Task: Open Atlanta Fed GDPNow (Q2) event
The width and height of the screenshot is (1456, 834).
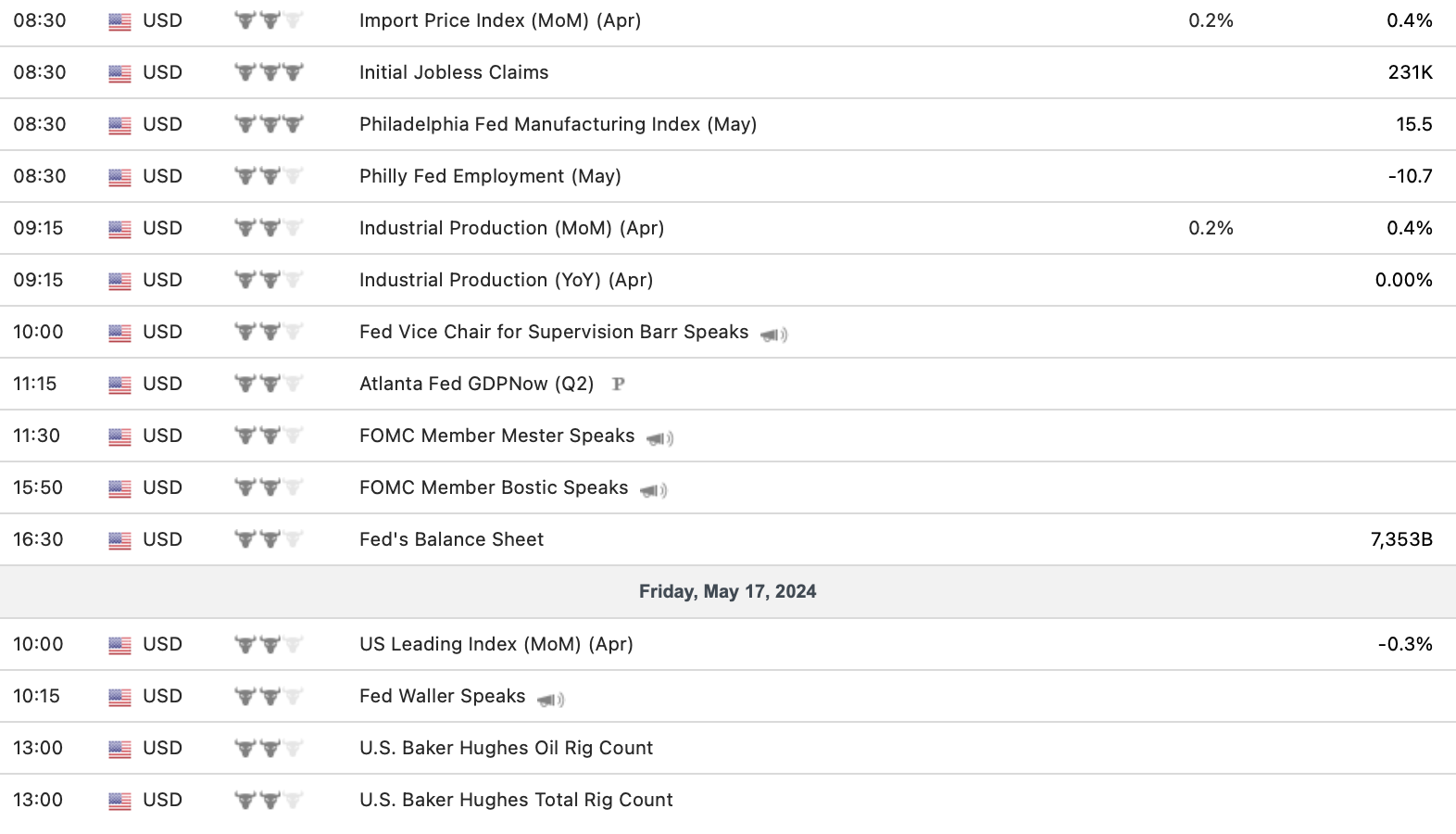Action: click(476, 384)
